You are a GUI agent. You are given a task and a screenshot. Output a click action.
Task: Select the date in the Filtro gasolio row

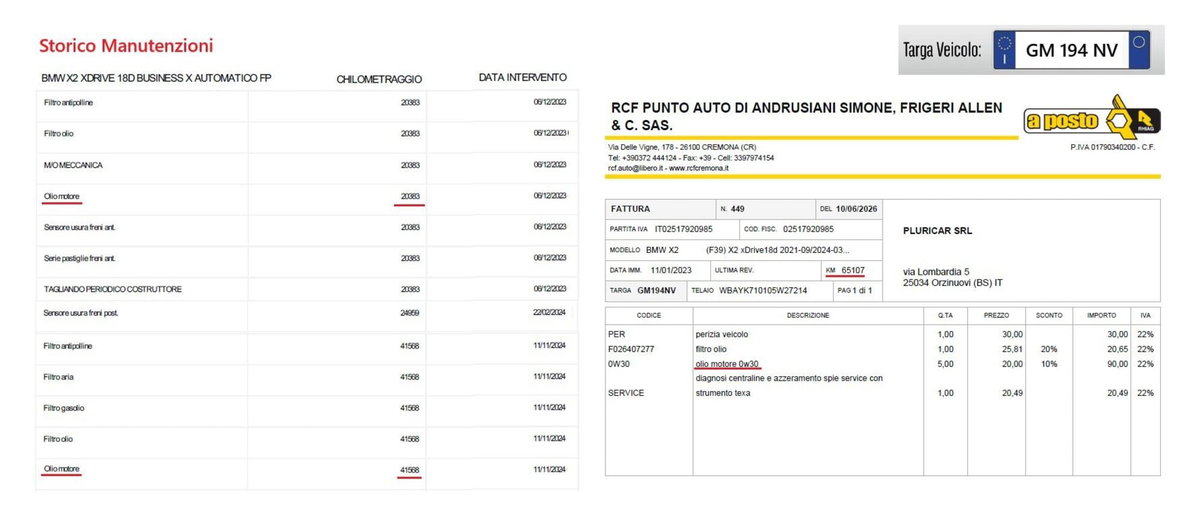pos(550,408)
